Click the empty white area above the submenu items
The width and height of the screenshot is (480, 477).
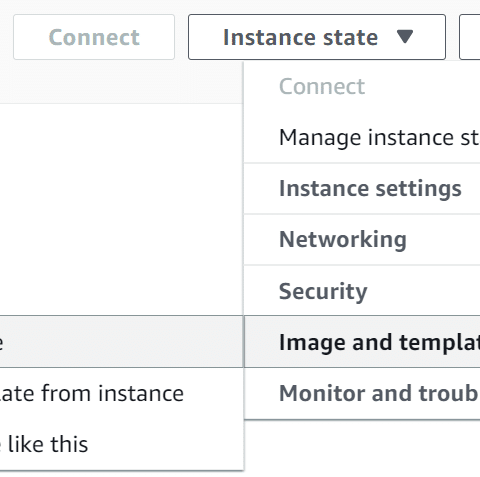tap(121, 209)
